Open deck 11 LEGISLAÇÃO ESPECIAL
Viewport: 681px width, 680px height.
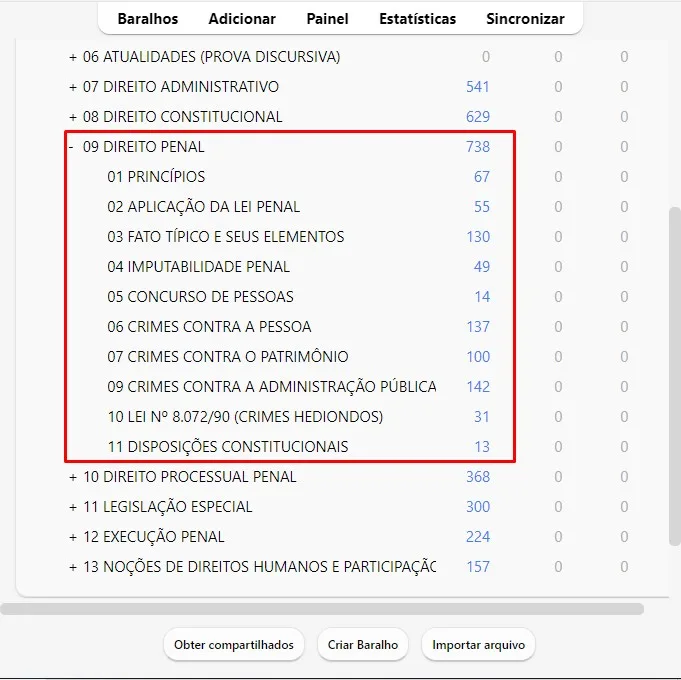167,507
